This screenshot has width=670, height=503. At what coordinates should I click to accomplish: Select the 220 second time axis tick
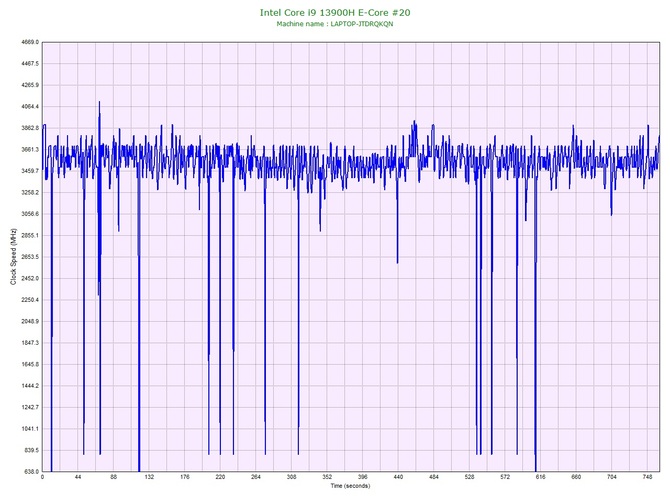220,478
